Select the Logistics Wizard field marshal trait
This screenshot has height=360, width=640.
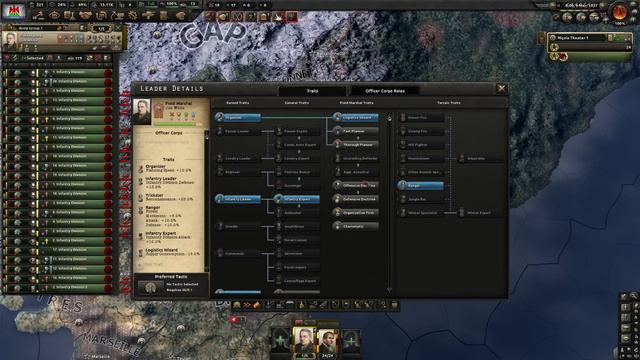[356, 118]
